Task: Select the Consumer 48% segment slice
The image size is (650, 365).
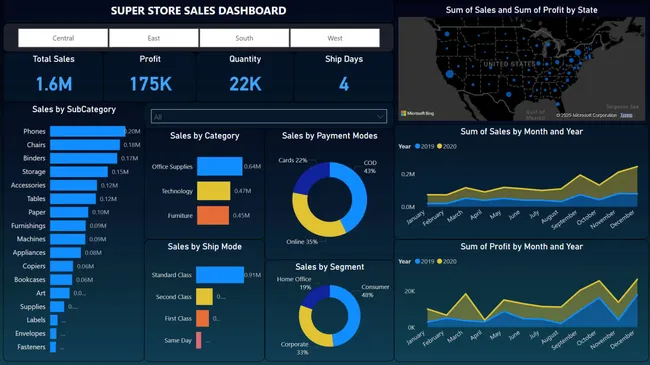Action: (x=352, y=315)
